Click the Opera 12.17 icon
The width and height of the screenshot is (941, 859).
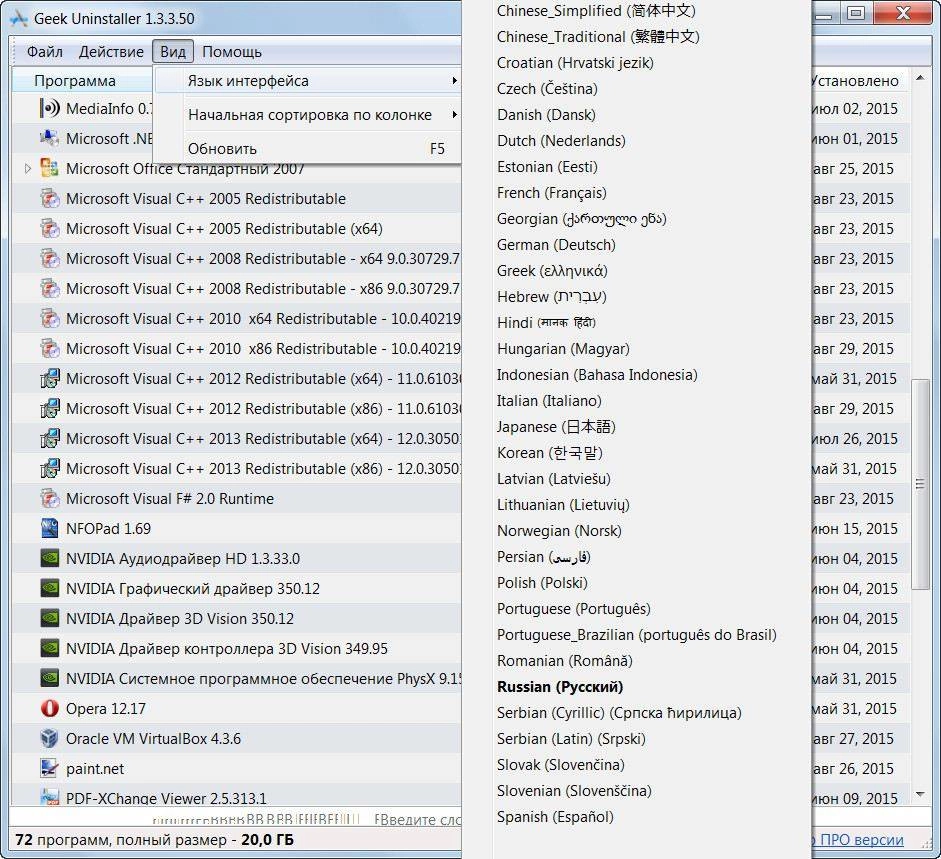point(50,709)
